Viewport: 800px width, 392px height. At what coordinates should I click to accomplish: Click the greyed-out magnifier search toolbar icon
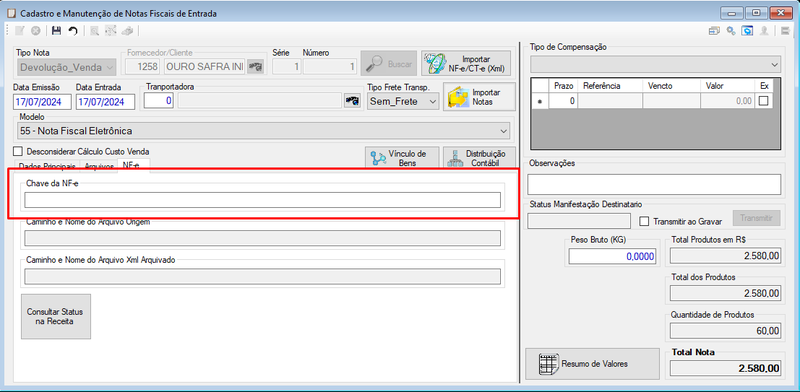tap(94, 31)
